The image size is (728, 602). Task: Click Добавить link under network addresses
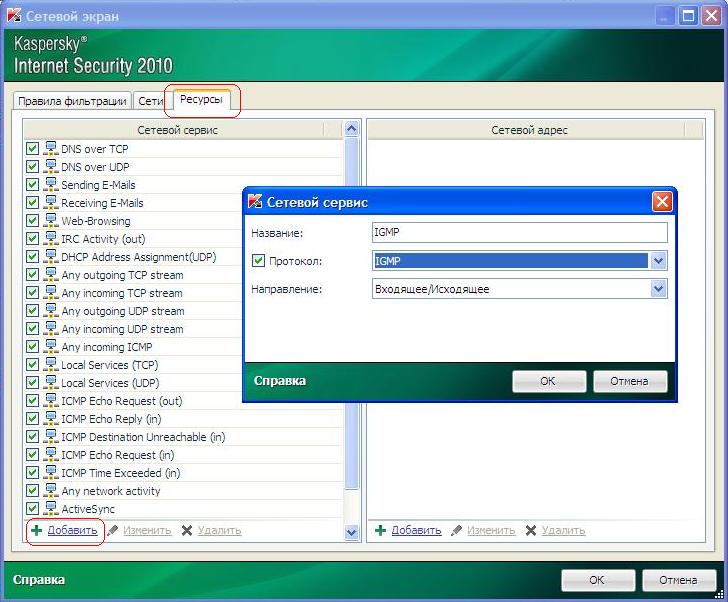(416, 530)
